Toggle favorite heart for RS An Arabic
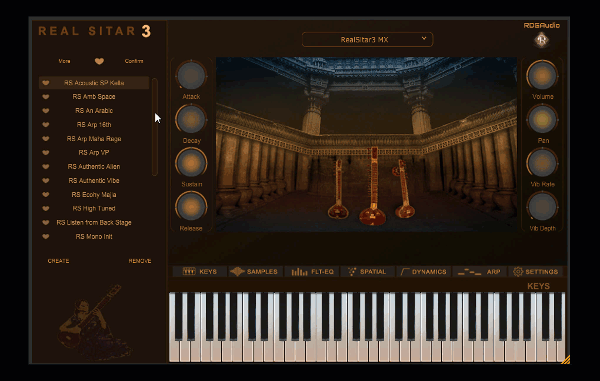Image resolution: width=600 pixels, height=381 pixels. pos(46,111)
